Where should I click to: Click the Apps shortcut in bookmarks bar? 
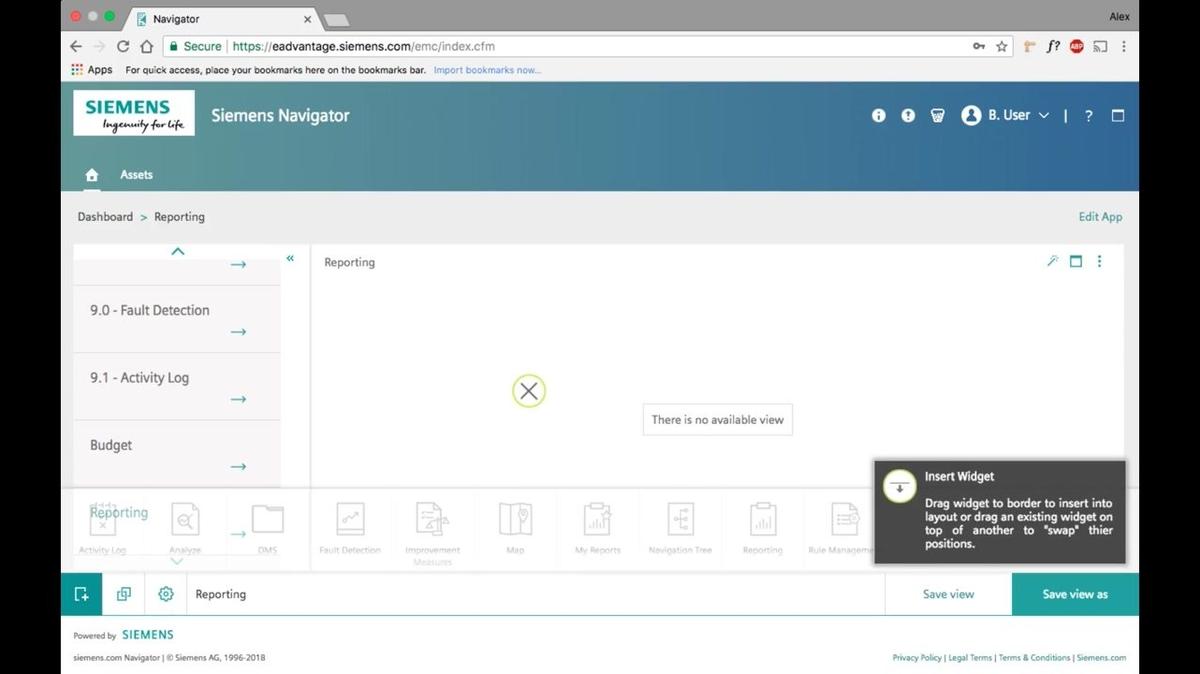coord(92,70)
